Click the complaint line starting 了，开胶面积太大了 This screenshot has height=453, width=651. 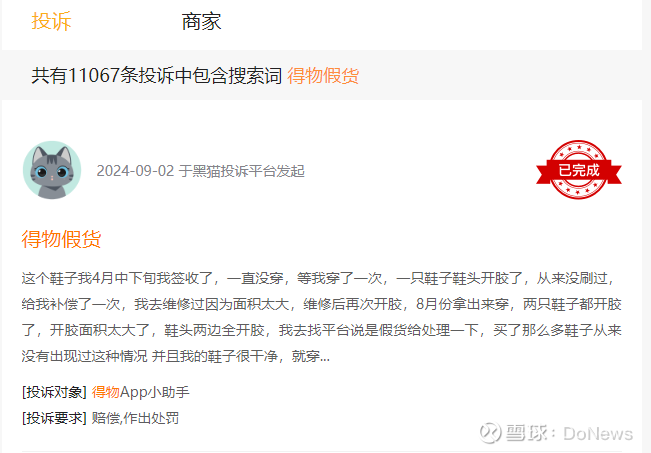(321, 331)
